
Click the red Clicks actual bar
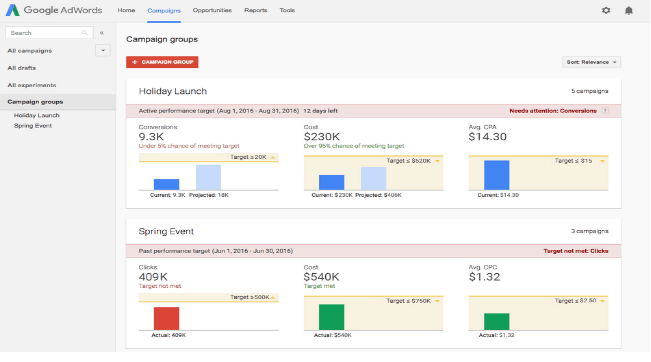click(x=166, y=318)
